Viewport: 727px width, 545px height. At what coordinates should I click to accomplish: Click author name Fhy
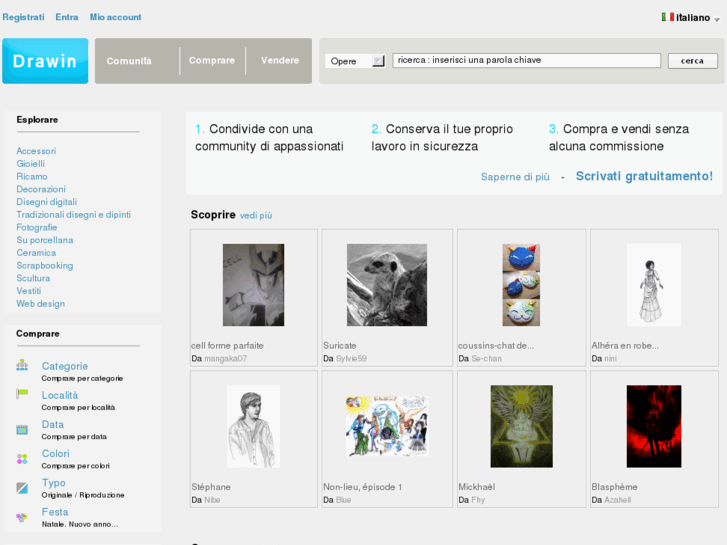pyautogui.click(x=478, y=500)
